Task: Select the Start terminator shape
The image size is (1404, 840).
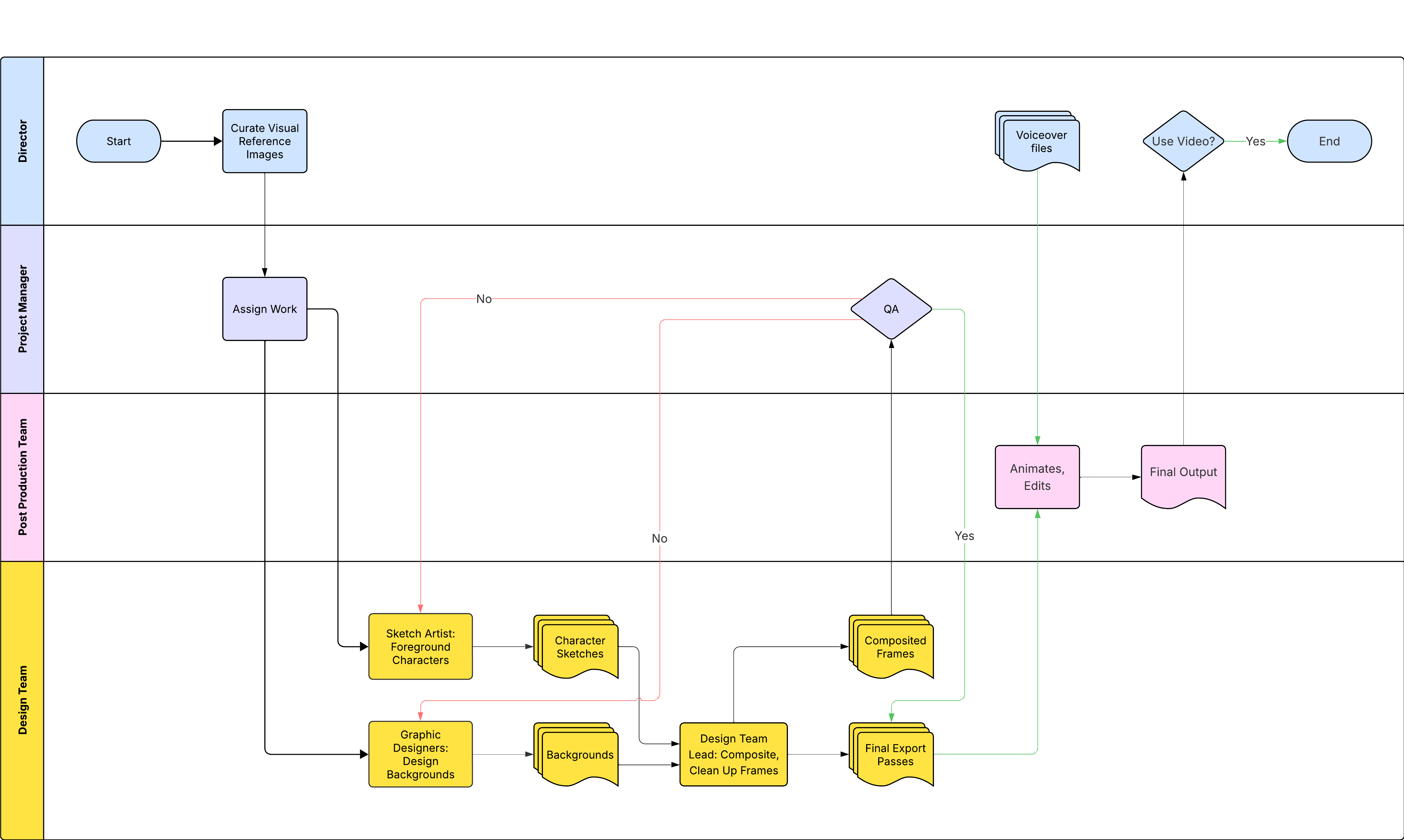Action: pyautogui.click(x=118, y=141)
